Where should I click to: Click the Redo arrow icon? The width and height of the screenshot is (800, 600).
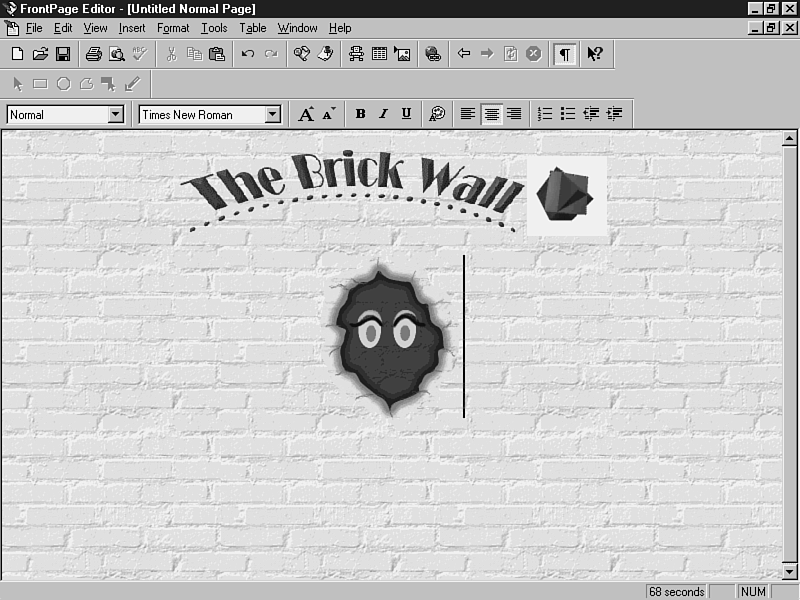271,54
